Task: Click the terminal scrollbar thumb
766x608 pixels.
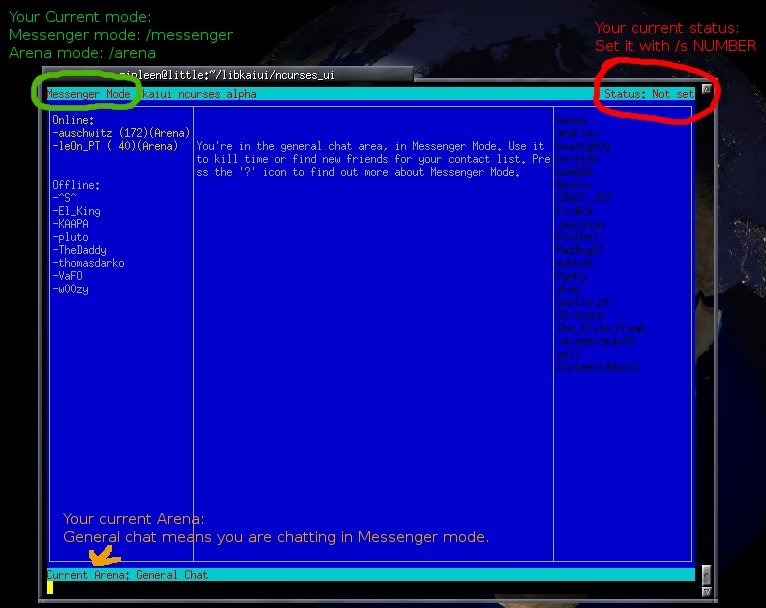Action: tap(706, 575)
